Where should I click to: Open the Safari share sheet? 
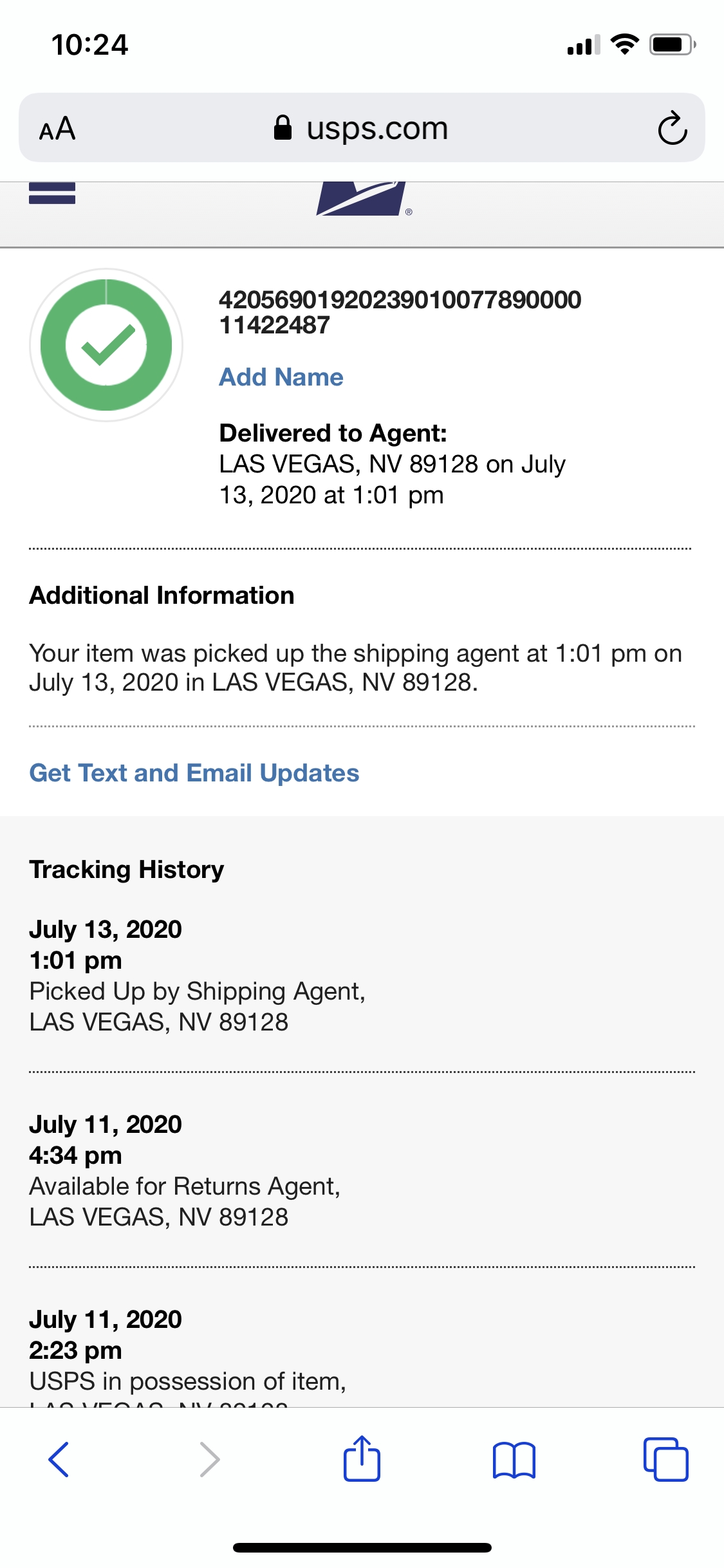[362, 1459]
